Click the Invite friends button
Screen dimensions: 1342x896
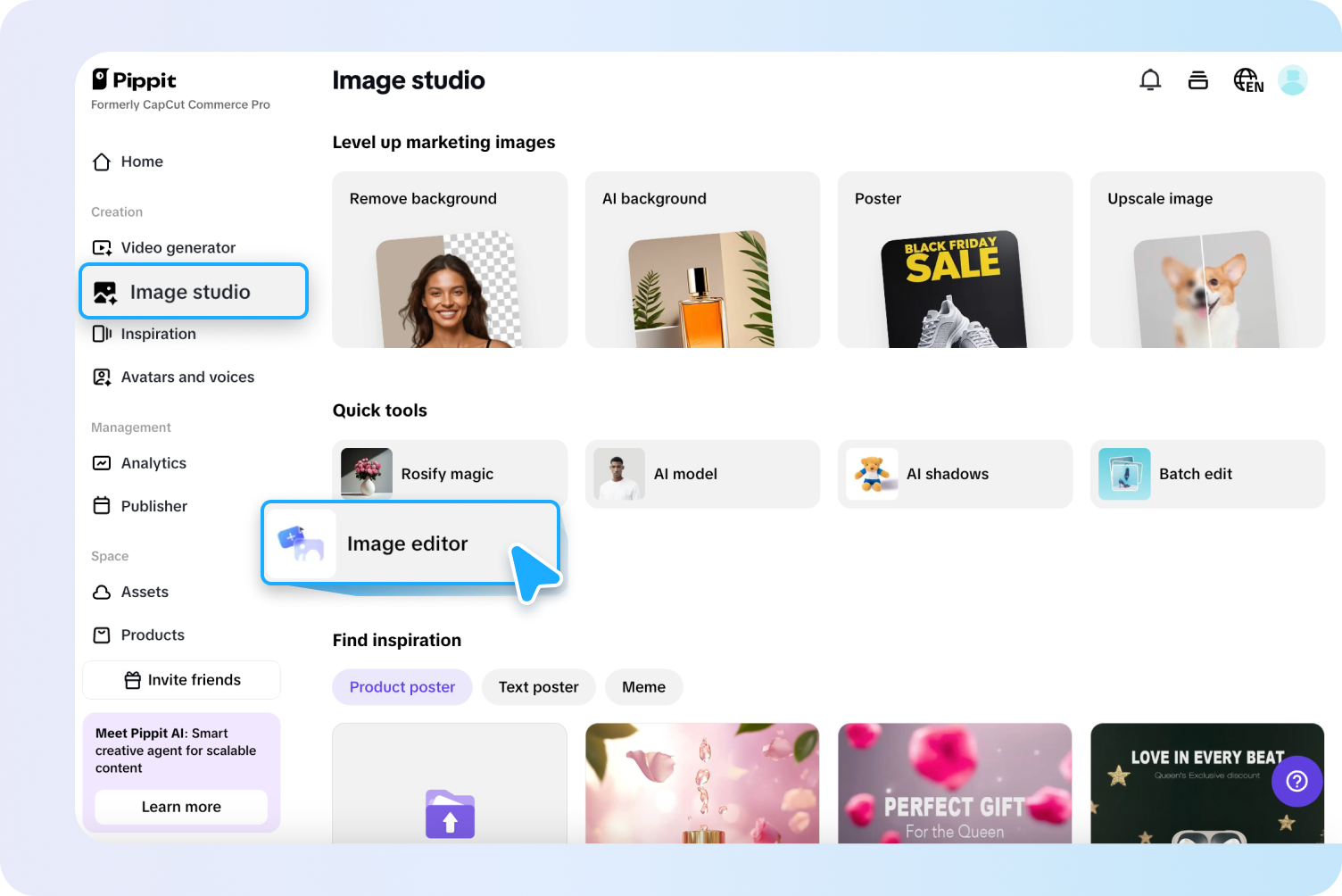(x=181, y=679)
